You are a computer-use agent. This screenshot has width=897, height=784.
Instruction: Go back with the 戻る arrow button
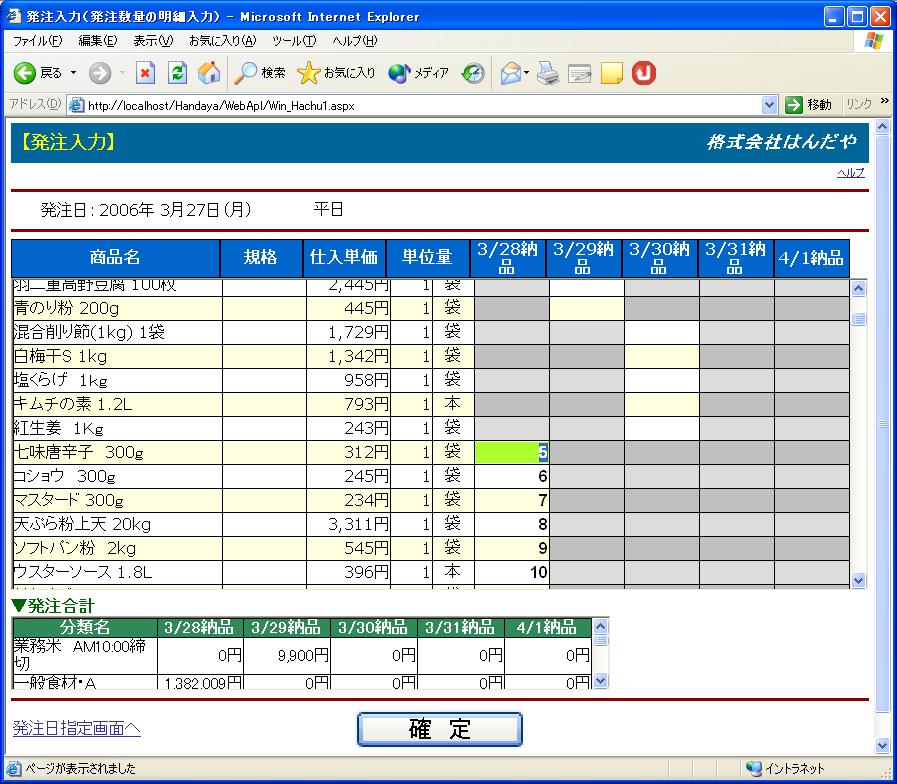click(37, 73)
